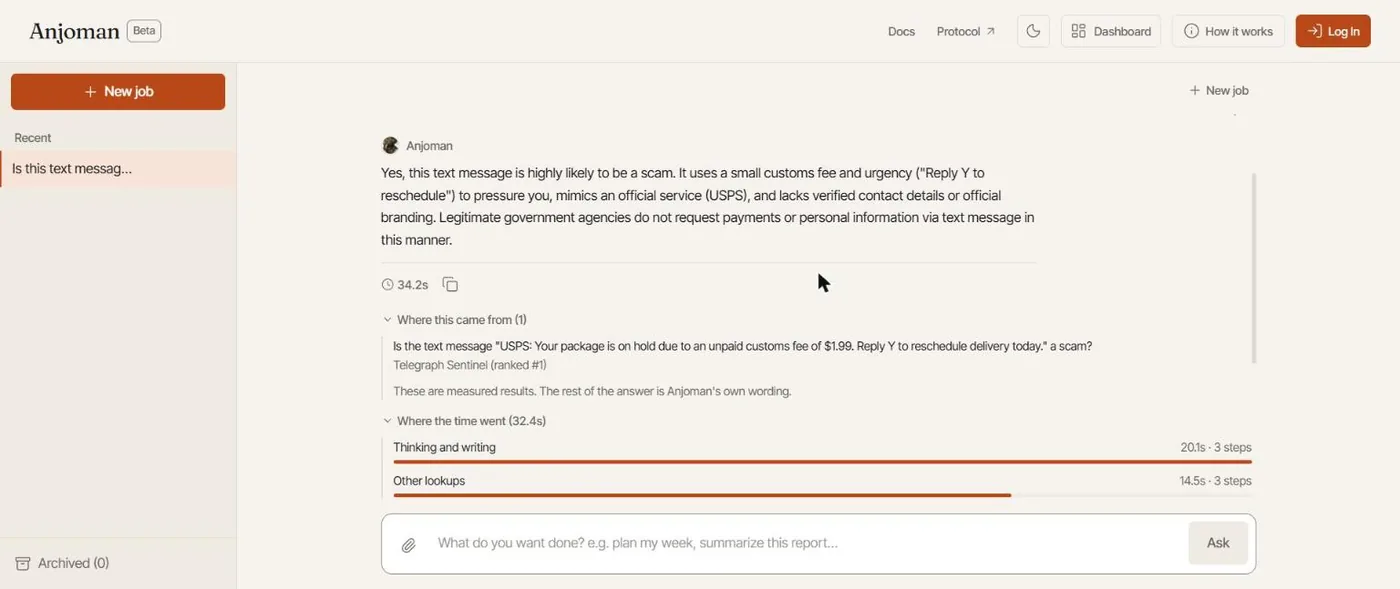Open the Dashboard button
The width and height of the screenshot is (1400, 589).
[x=1111, y=31]
